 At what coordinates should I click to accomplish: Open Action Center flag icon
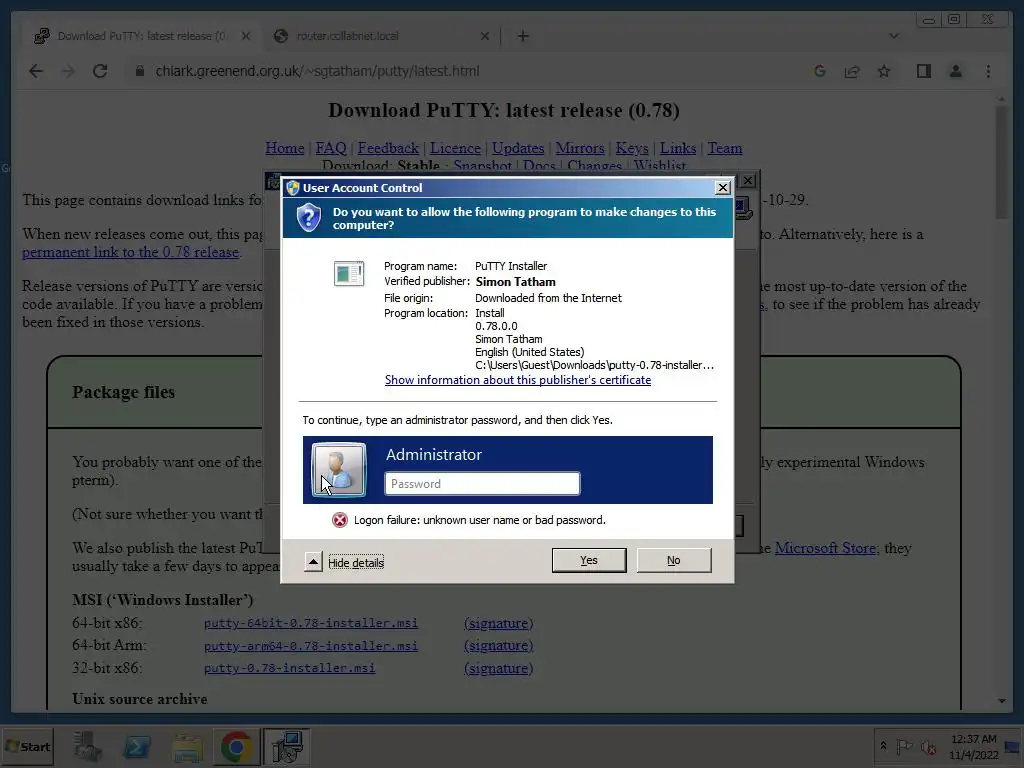904,746
